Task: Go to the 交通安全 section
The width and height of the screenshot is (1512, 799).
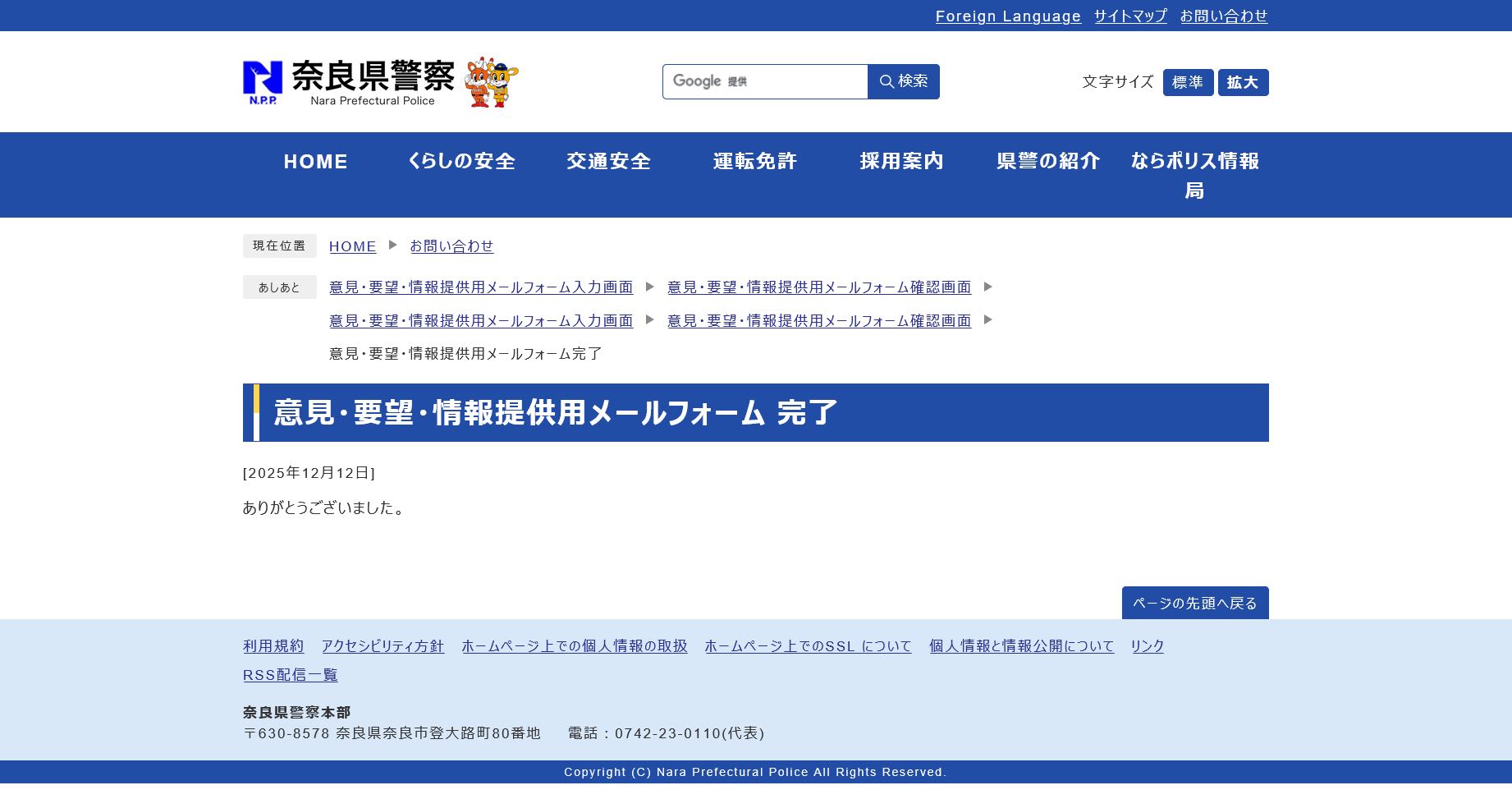Action: coord(608,162)
